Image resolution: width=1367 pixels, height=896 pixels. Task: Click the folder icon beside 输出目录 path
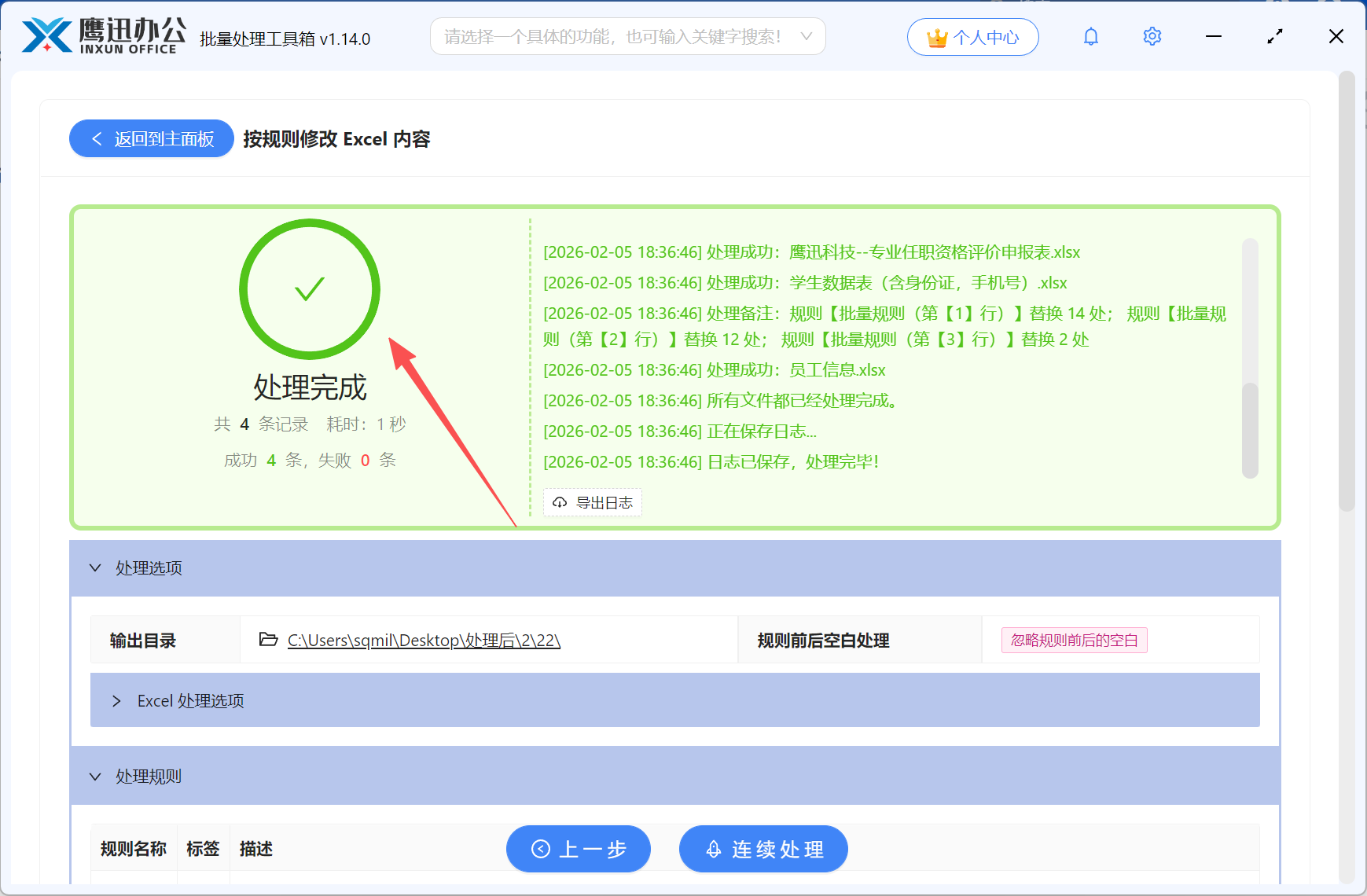pos(267,640)
